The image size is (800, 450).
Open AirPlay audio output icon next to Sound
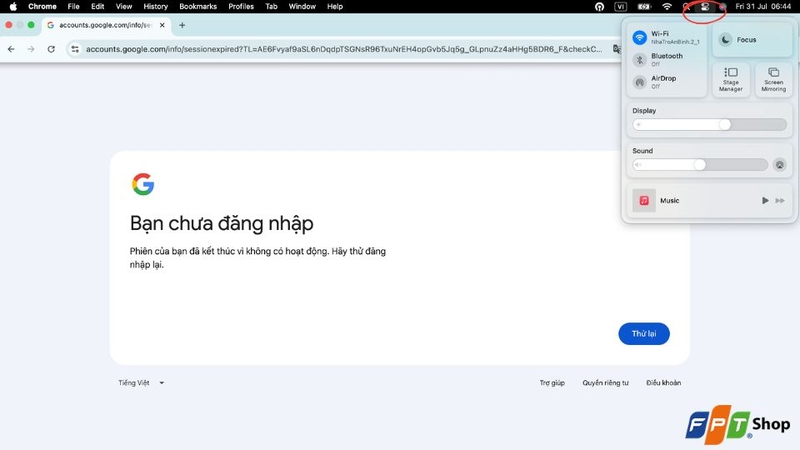pos(780,165)
